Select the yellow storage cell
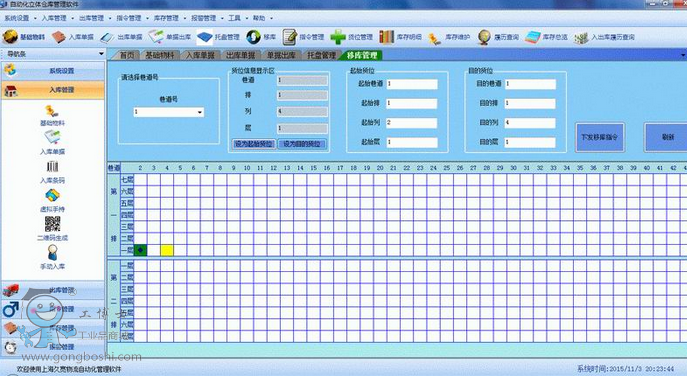 (167, 250)
